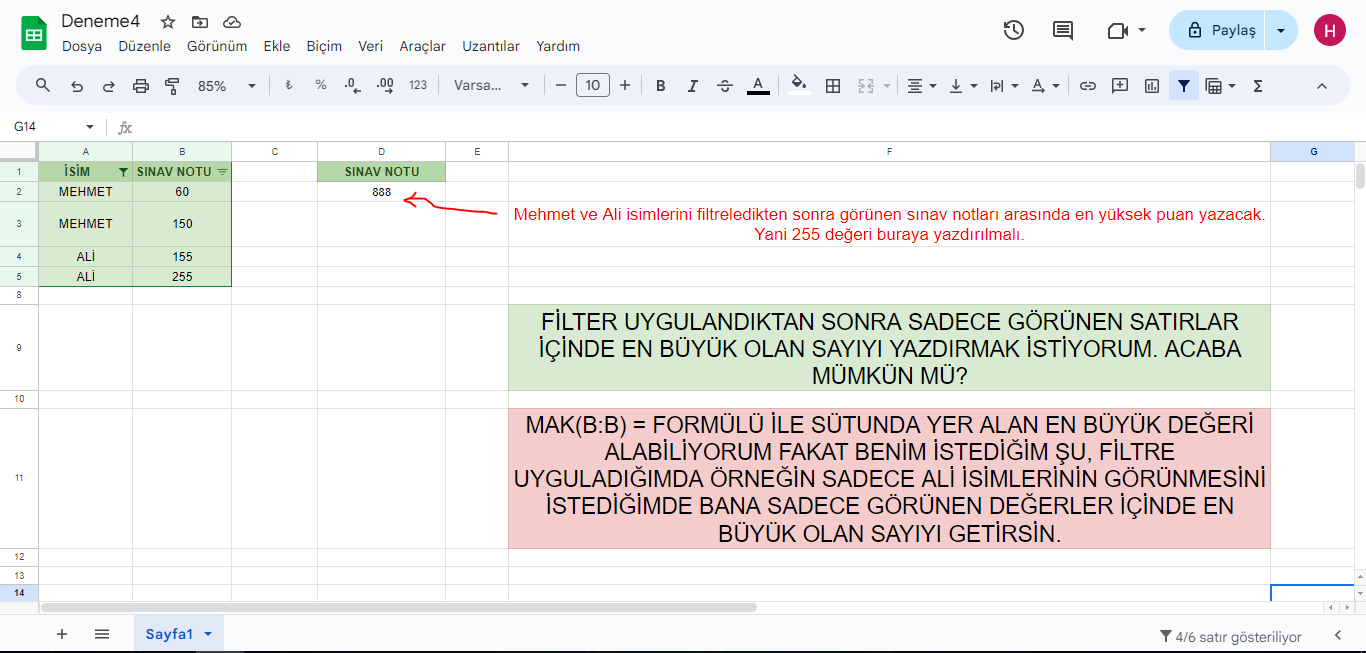
Task: Open the functions sigma menu
Action: coord(1258,86)
